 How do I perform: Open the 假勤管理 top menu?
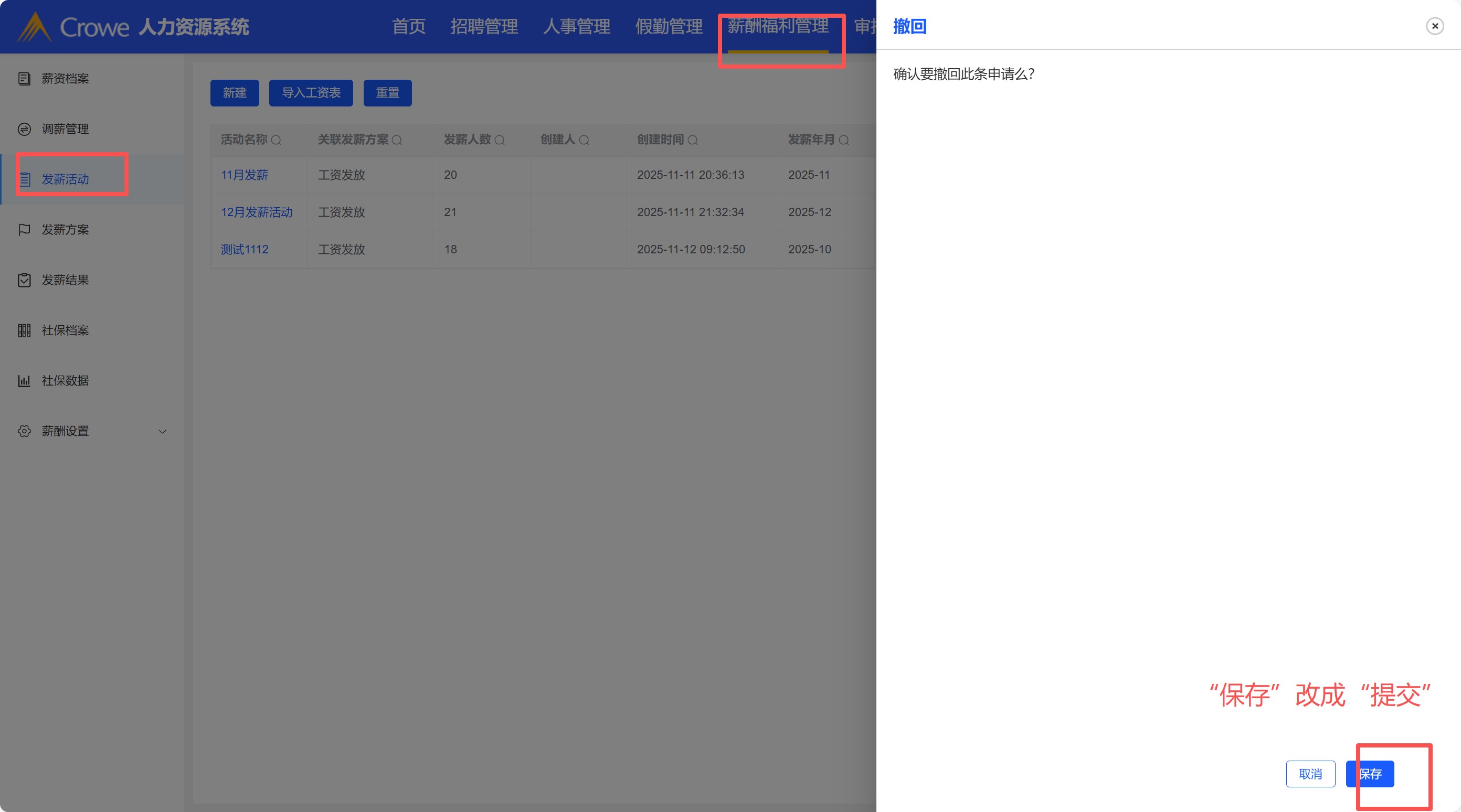point(669,27)
